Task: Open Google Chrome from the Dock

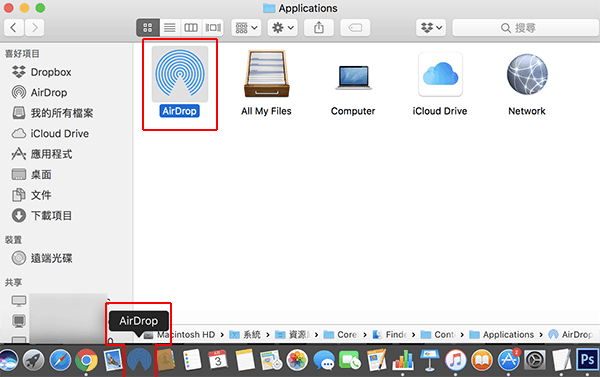Action: click(86, 360)
